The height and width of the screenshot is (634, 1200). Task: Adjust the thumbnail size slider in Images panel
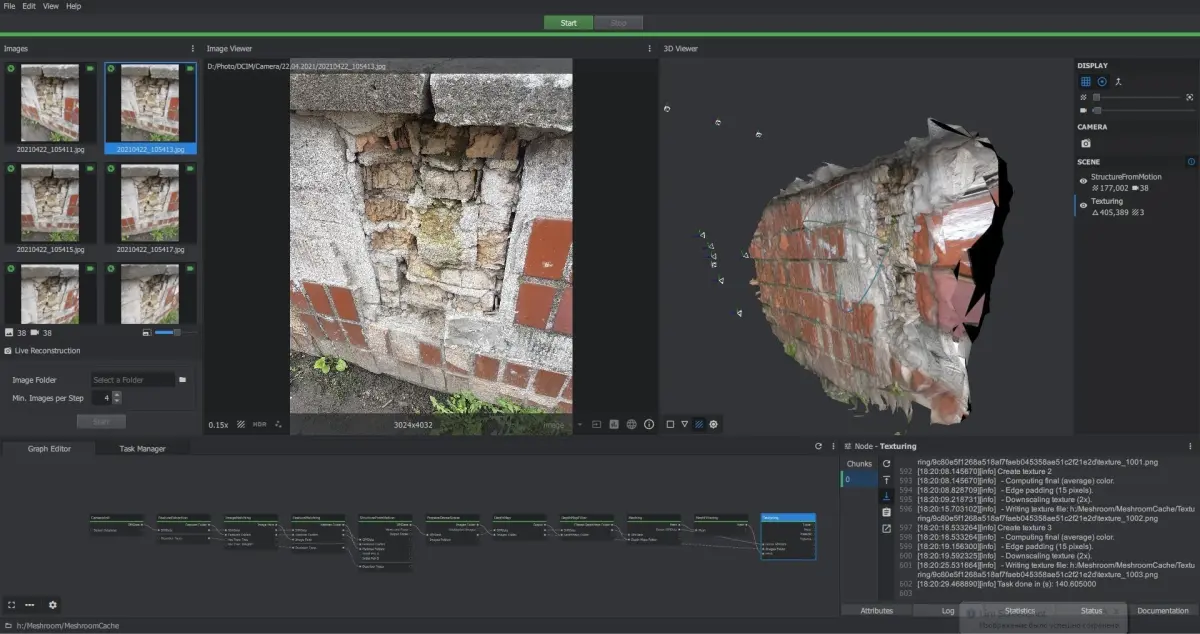176,332
